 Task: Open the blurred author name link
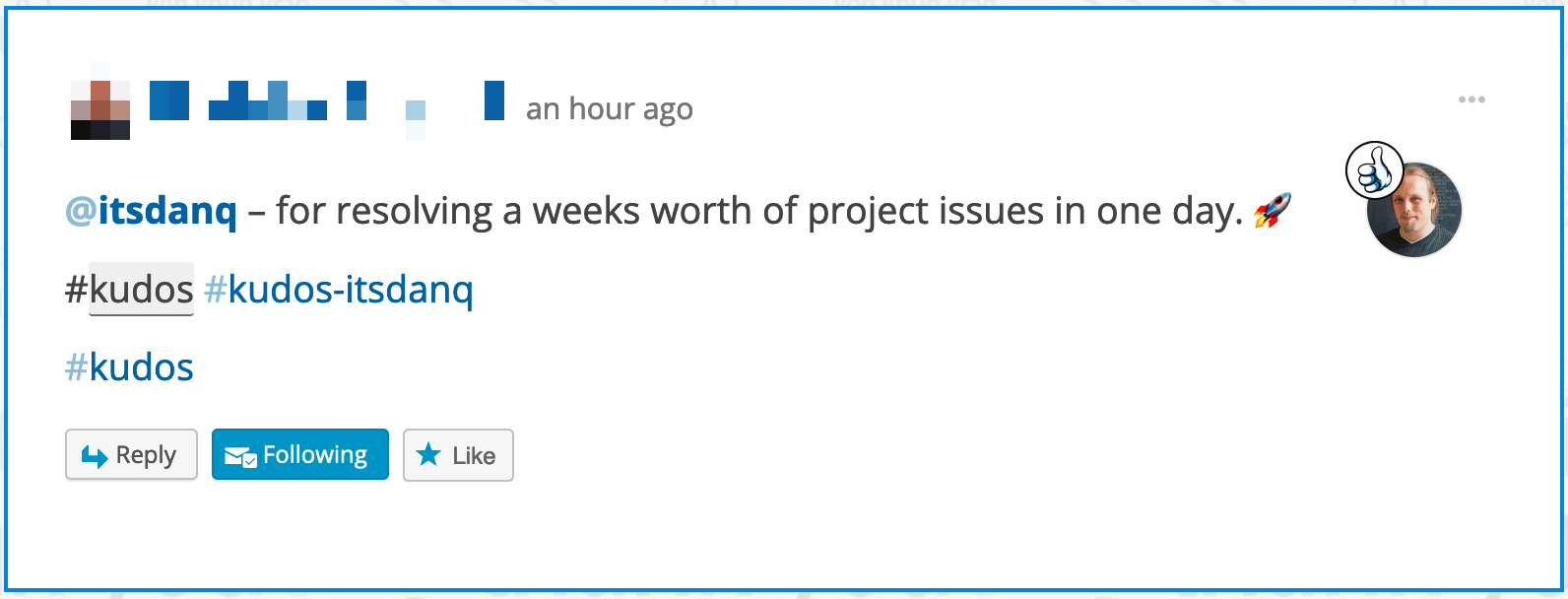(327, 101)
